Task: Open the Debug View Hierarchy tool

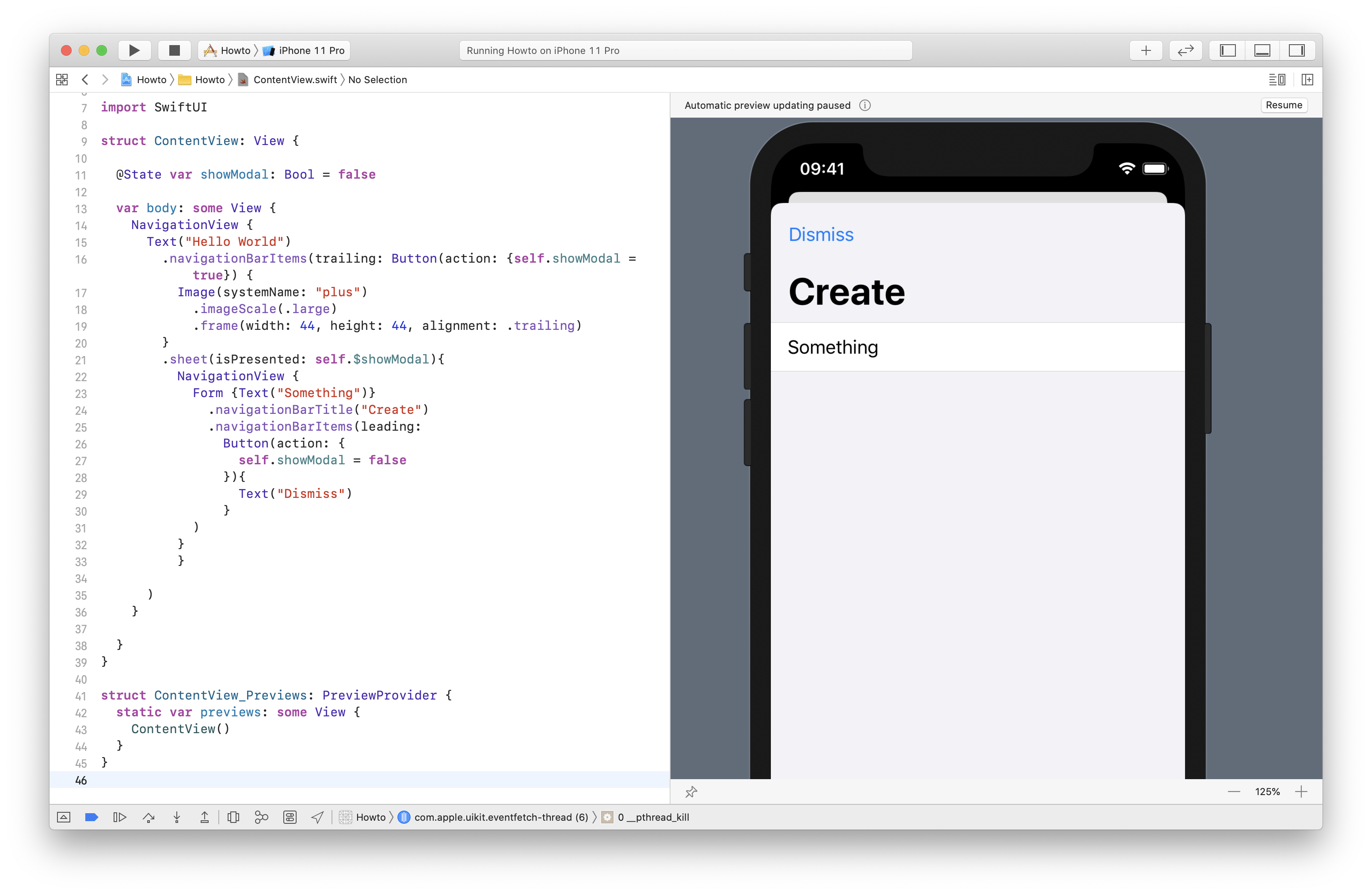Action: pos(233,817)
